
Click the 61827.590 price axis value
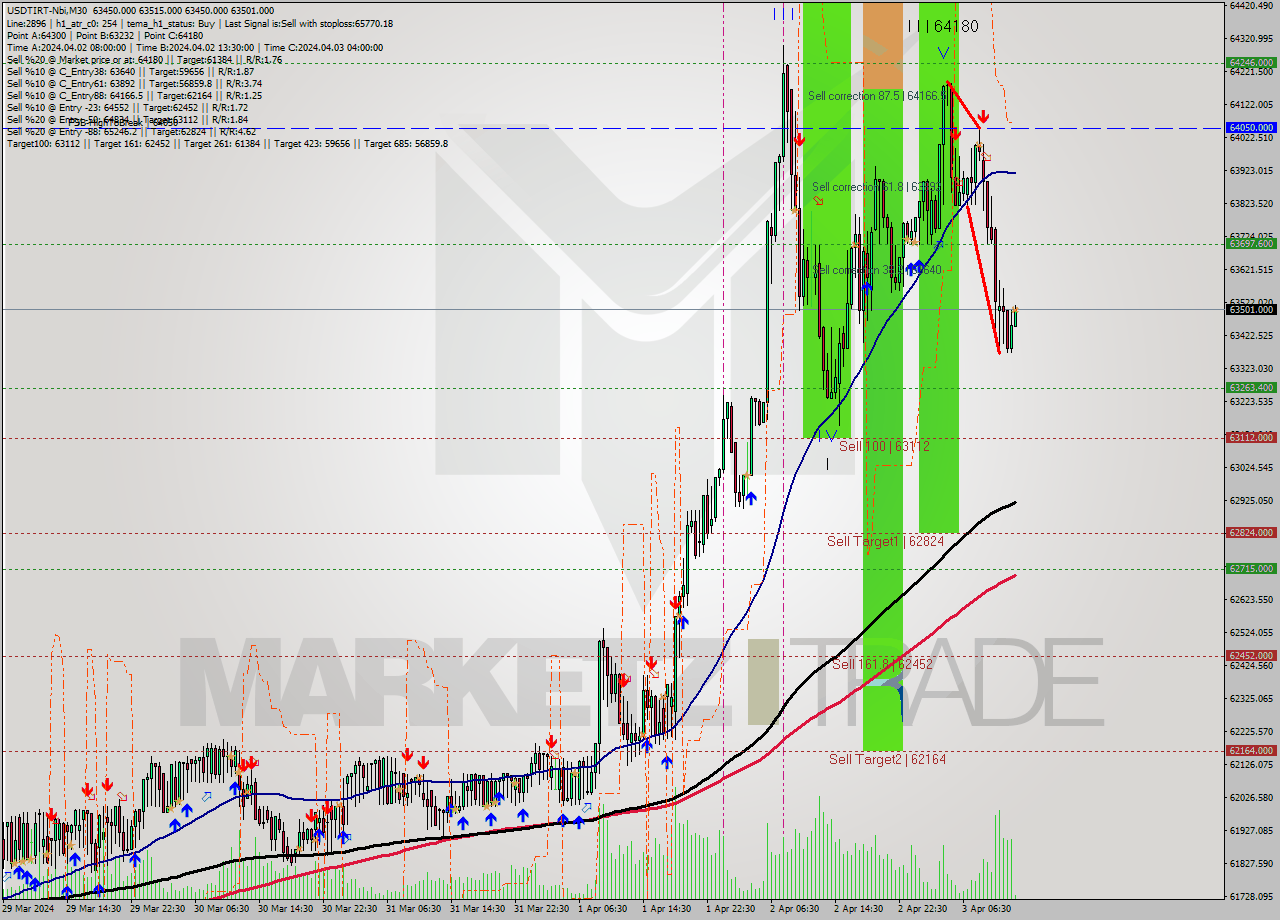coord(1251,863)
